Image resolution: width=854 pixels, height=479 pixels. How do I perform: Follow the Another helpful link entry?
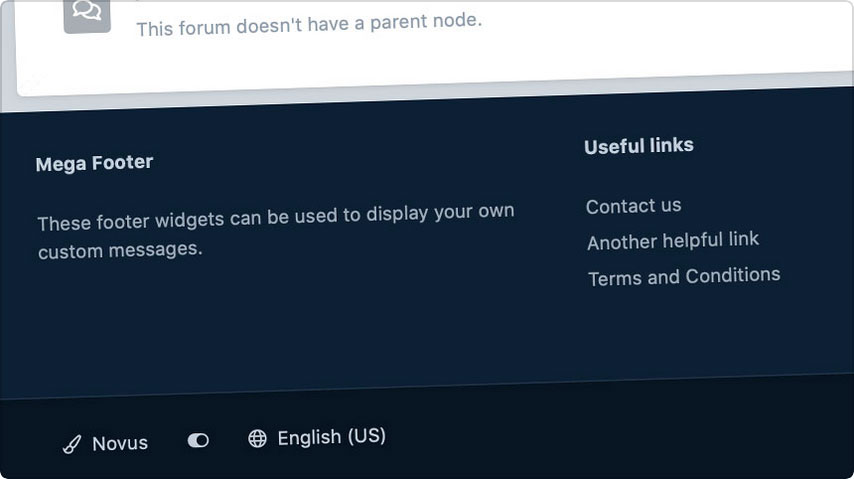point(672,241)
